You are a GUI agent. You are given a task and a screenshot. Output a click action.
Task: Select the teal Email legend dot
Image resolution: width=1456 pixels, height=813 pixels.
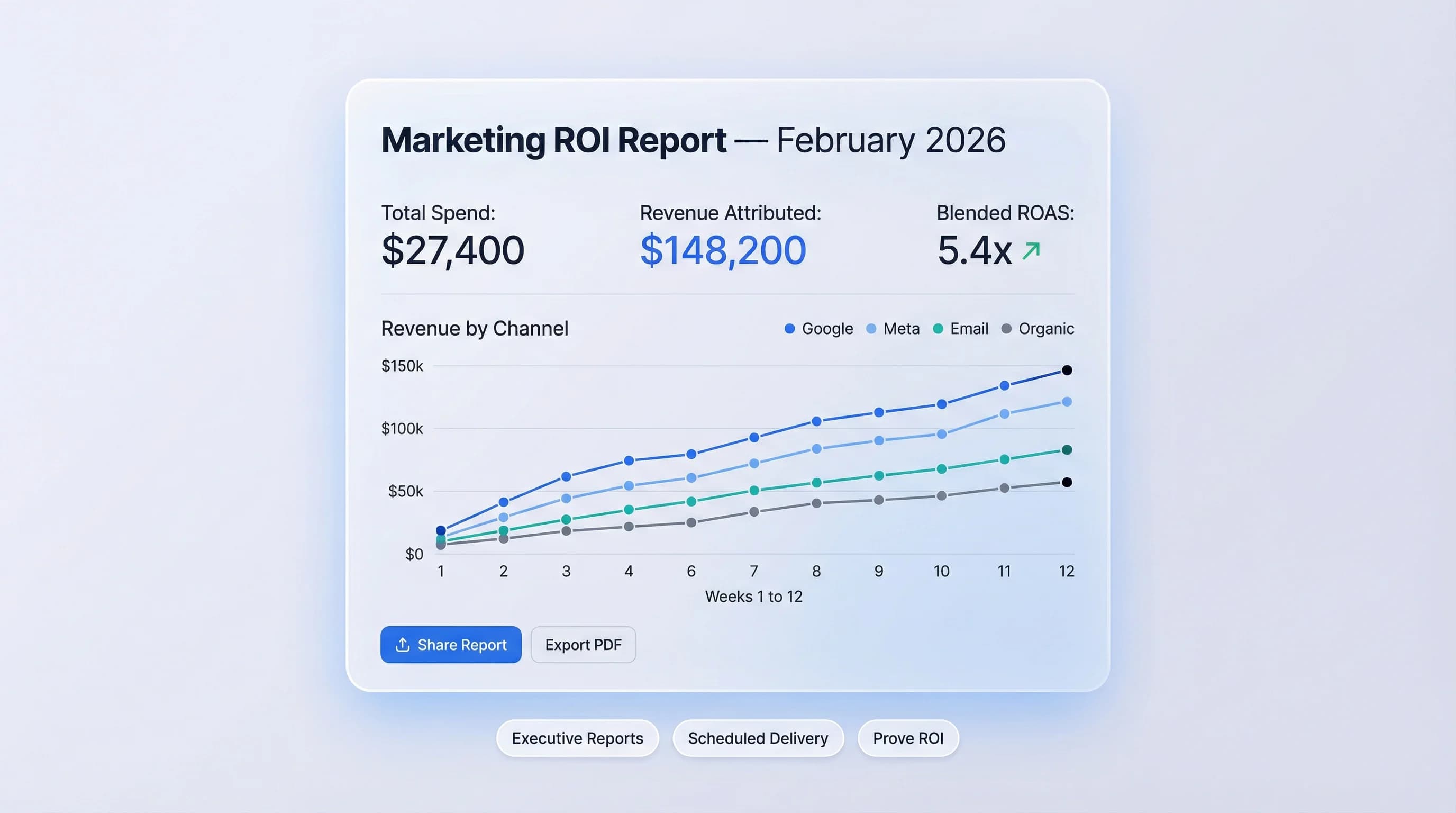pos(939,328)
